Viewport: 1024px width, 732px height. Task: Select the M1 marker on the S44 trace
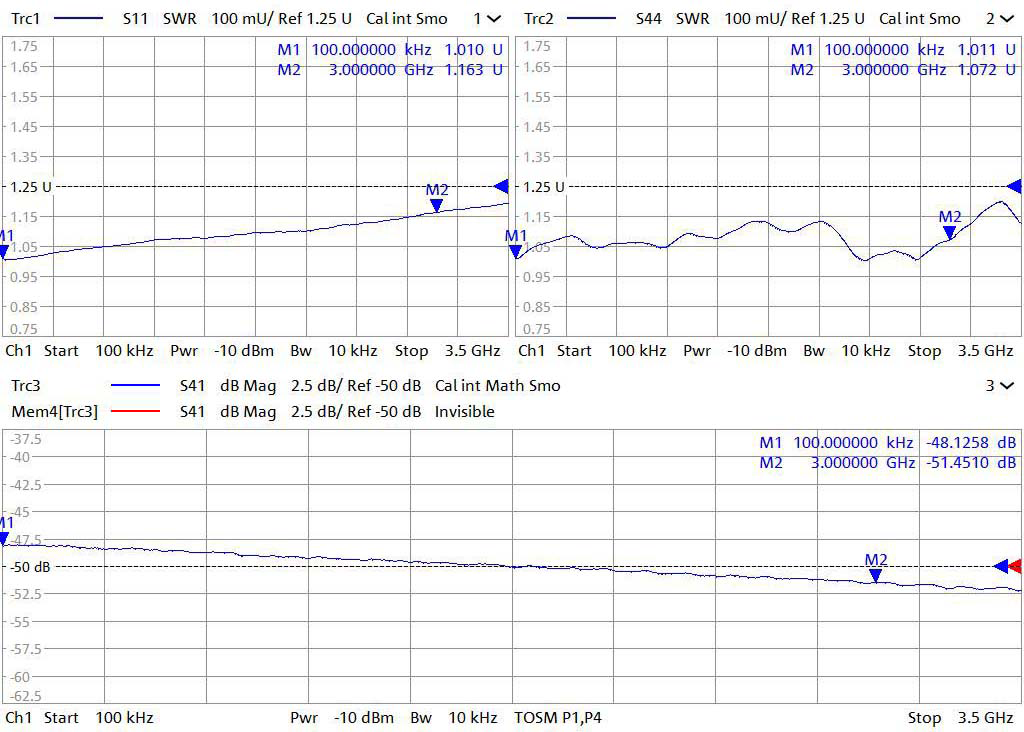tap(516, 251)
